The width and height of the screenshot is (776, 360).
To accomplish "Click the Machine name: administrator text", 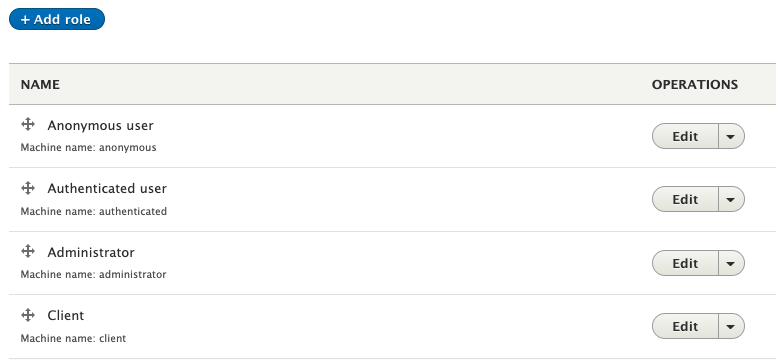I will [94, 274].
